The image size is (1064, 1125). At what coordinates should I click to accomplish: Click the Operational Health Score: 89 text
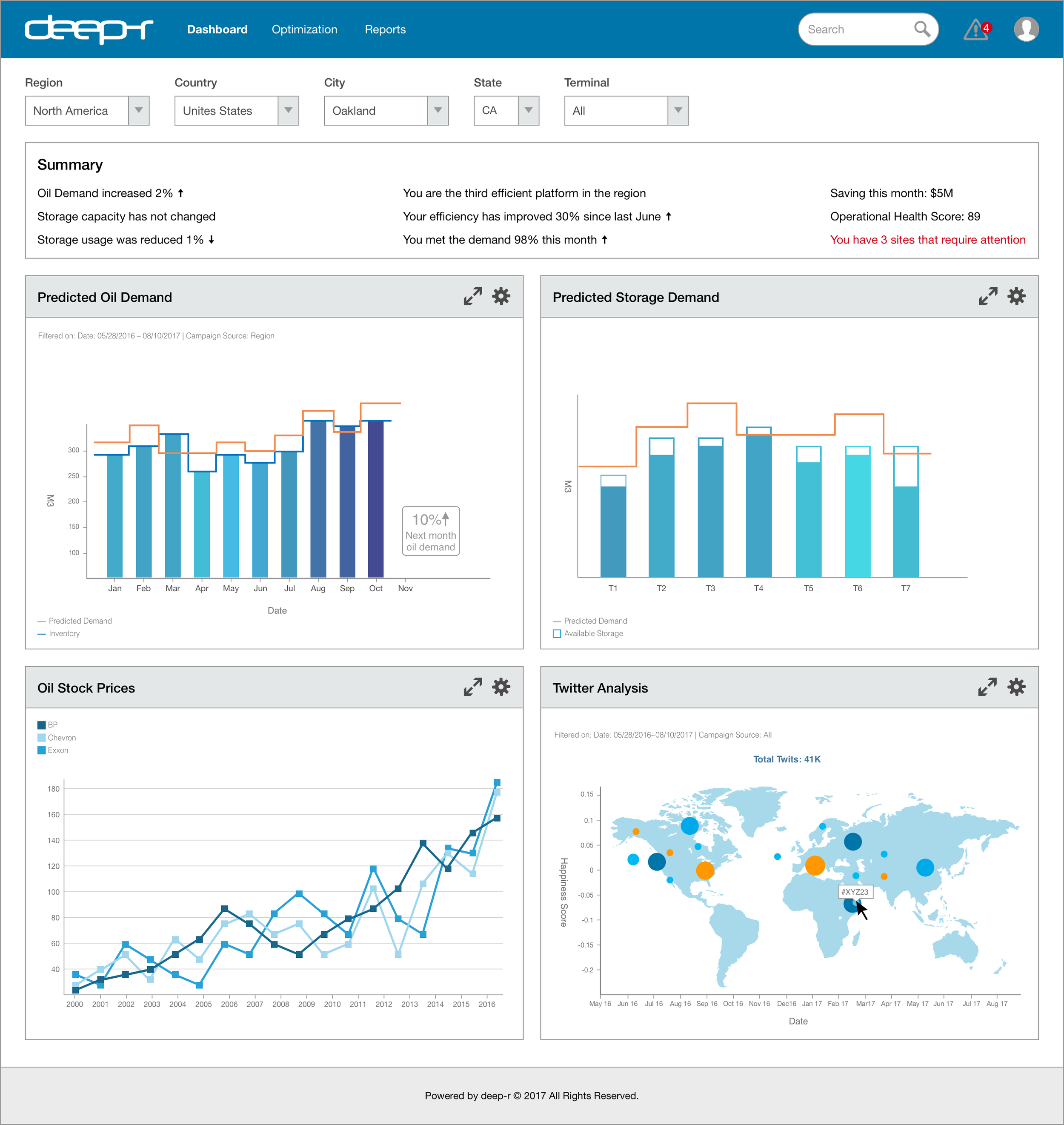tap(905, 217)
